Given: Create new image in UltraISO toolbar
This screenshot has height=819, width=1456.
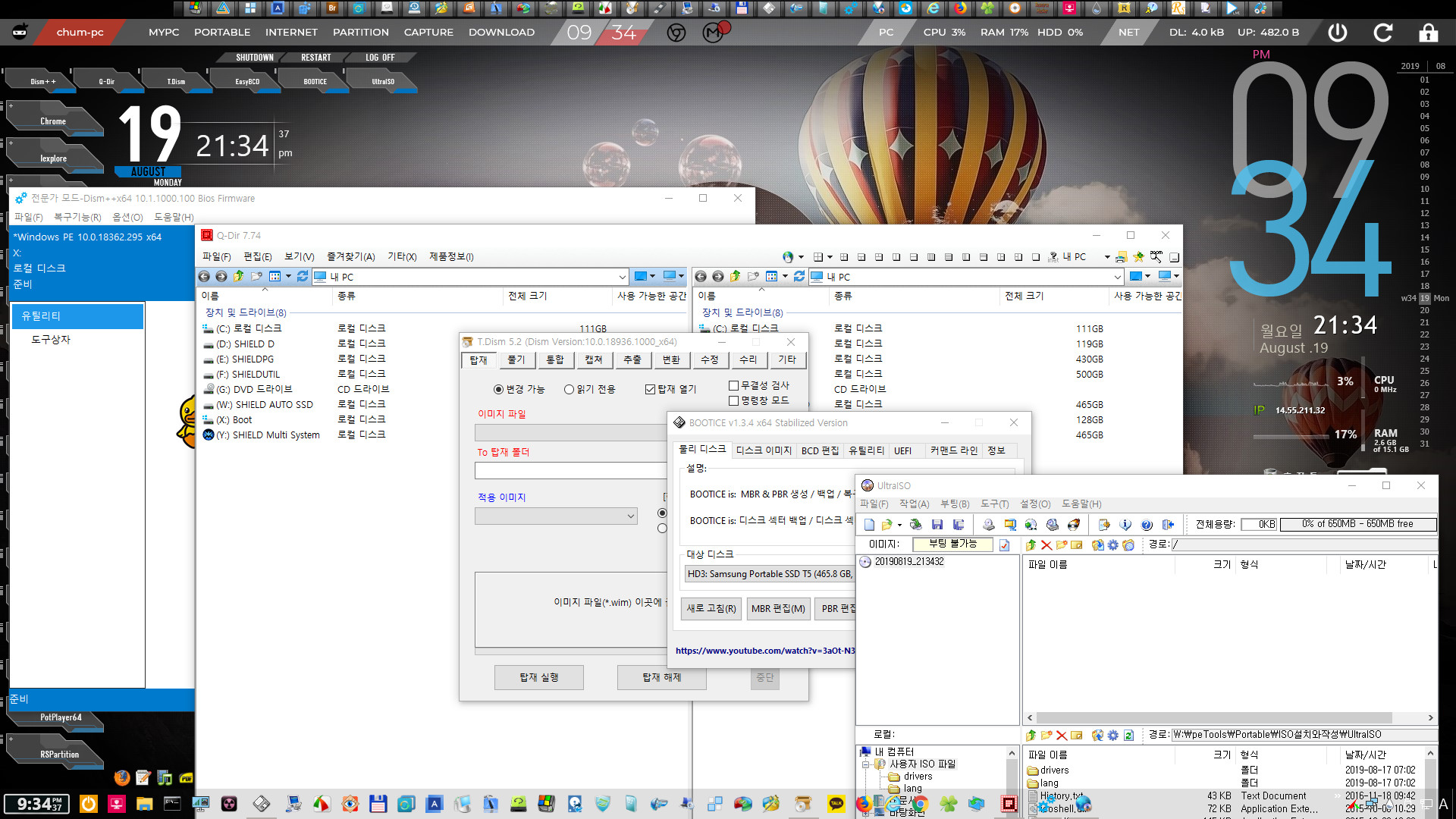Looking at the screenshot, I should [x=870, y=525].
